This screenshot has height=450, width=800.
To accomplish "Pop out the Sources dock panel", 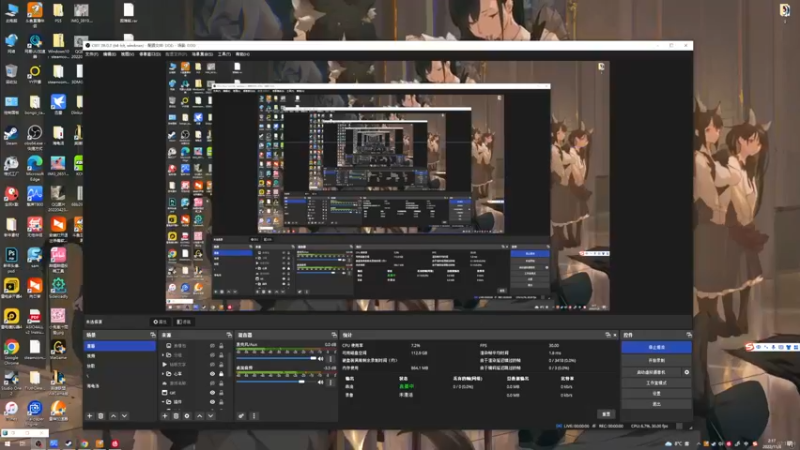I will tap(229, 335).
